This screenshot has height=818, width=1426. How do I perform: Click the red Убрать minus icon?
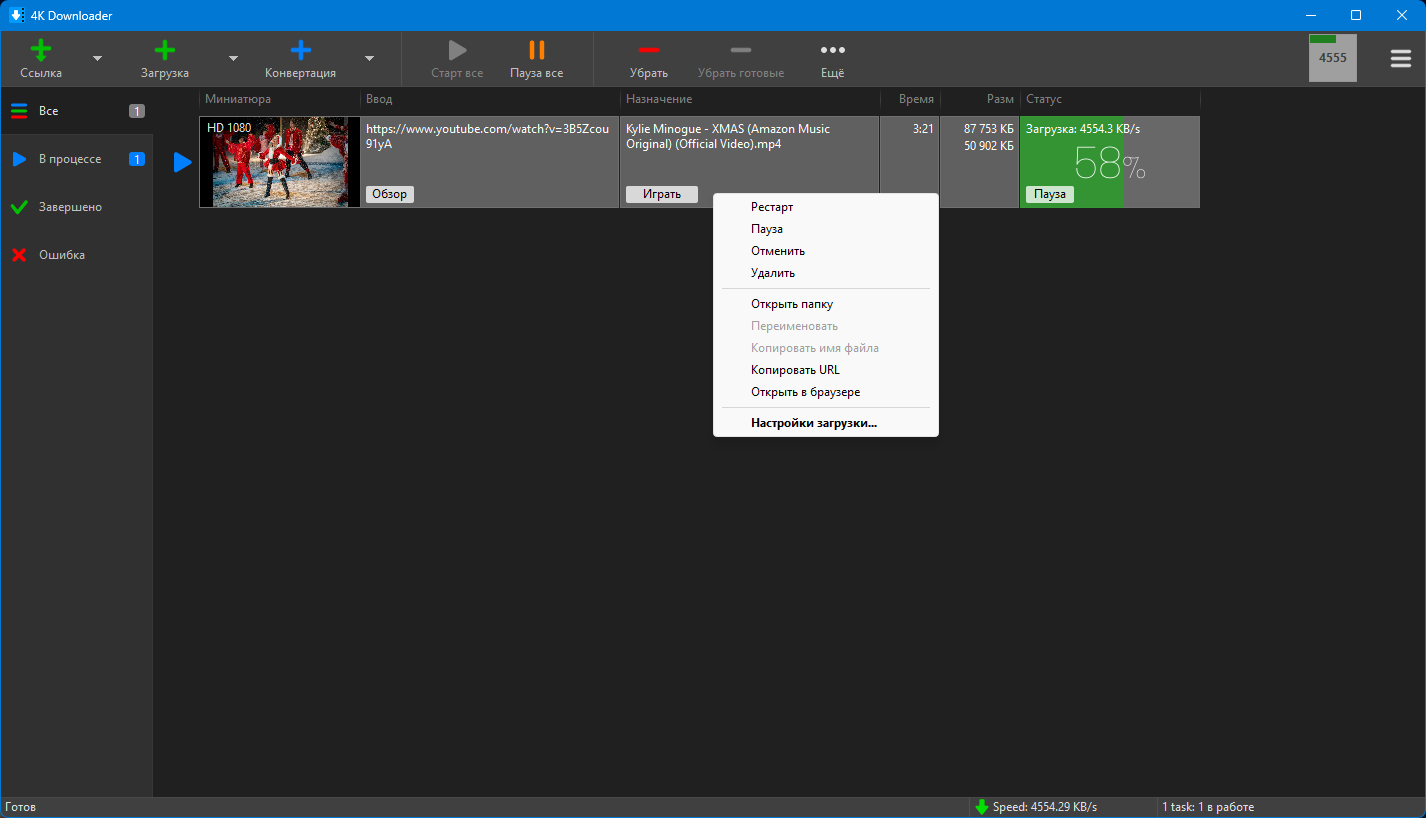tap(648, 51)
